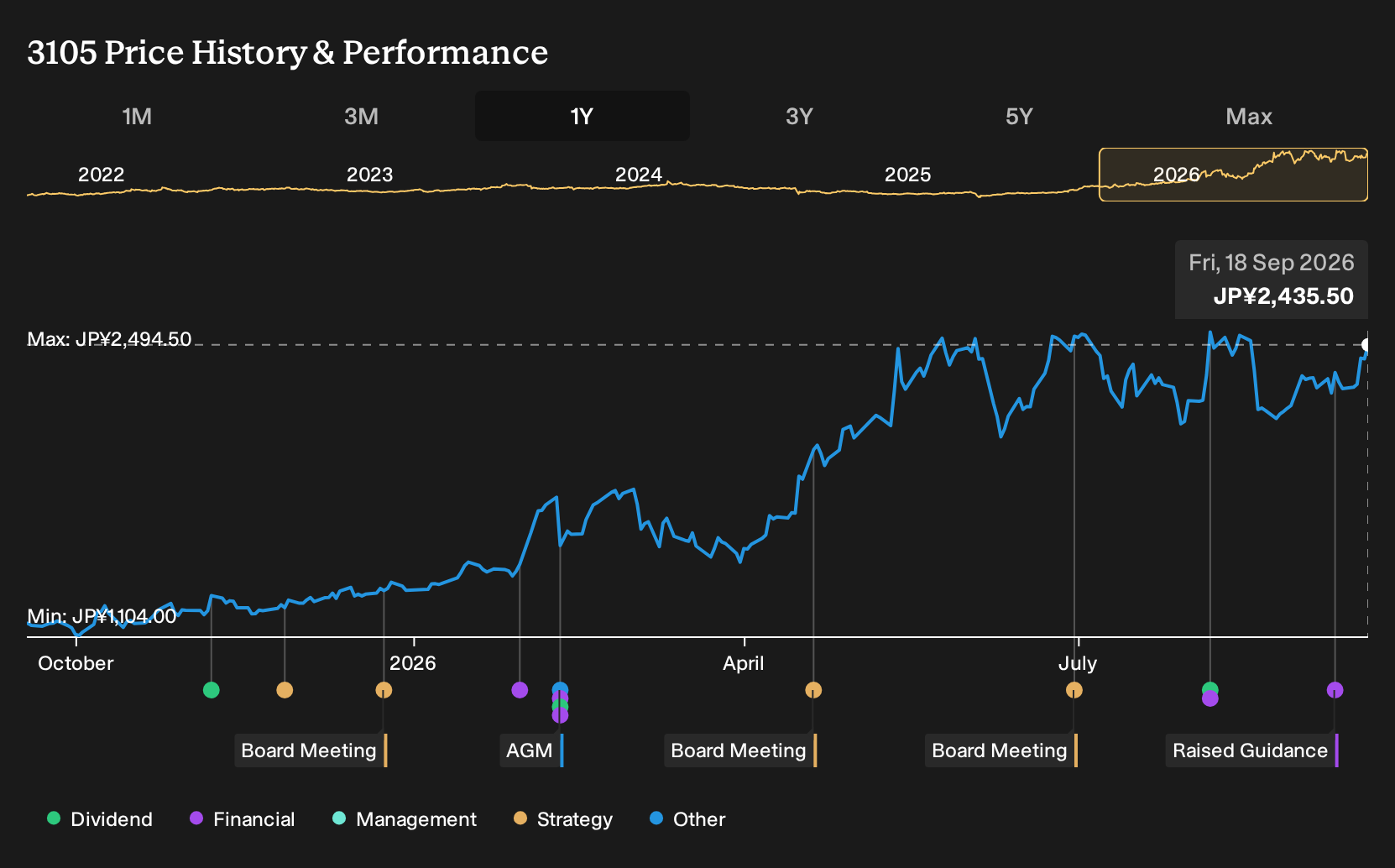The width and height of the screenshot is (1395, 868).
Task: Click the Max: JP¥2,494.50 label
Action: click(110, 339)
